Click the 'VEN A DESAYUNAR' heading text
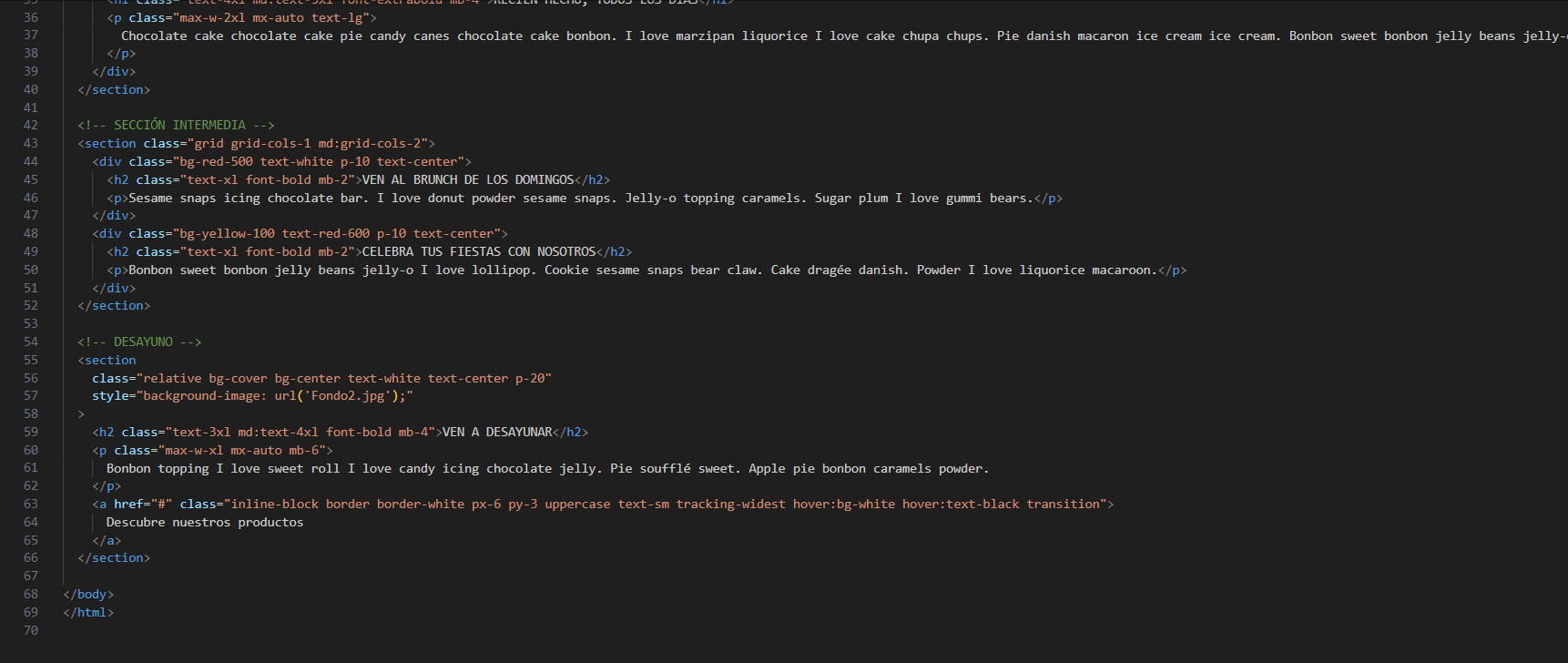This screenshot has height=663, width=1568. tap(497, 432)
